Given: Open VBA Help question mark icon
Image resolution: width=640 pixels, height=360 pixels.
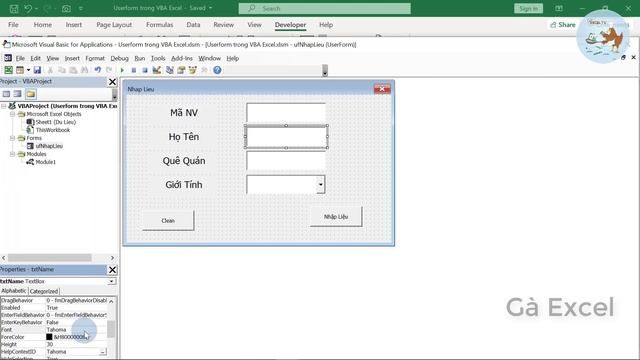Looking at the screenshot, I should coord(217,70).
